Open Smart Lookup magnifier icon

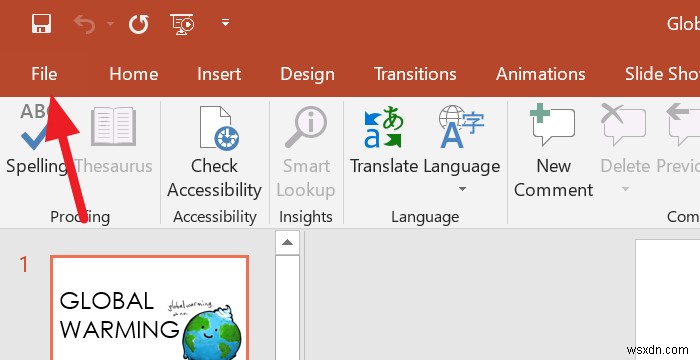(306, 127)
